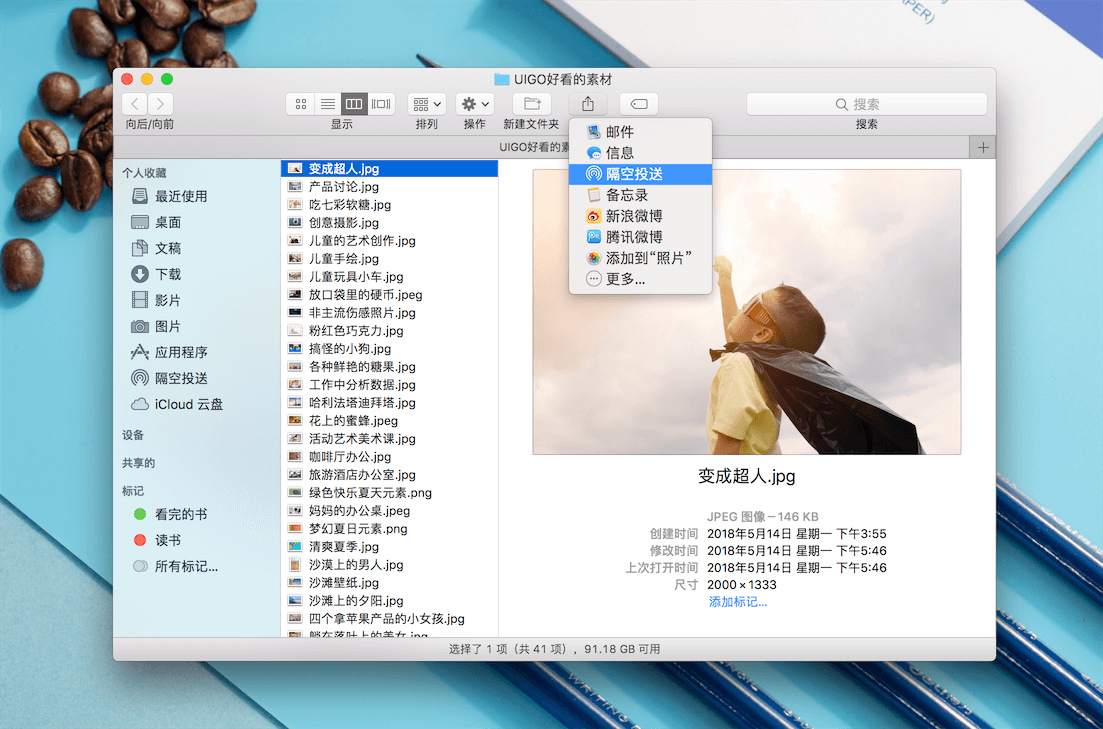Go back with the left arrow button
Screen dimensions: 1103x729
[134, 104]
